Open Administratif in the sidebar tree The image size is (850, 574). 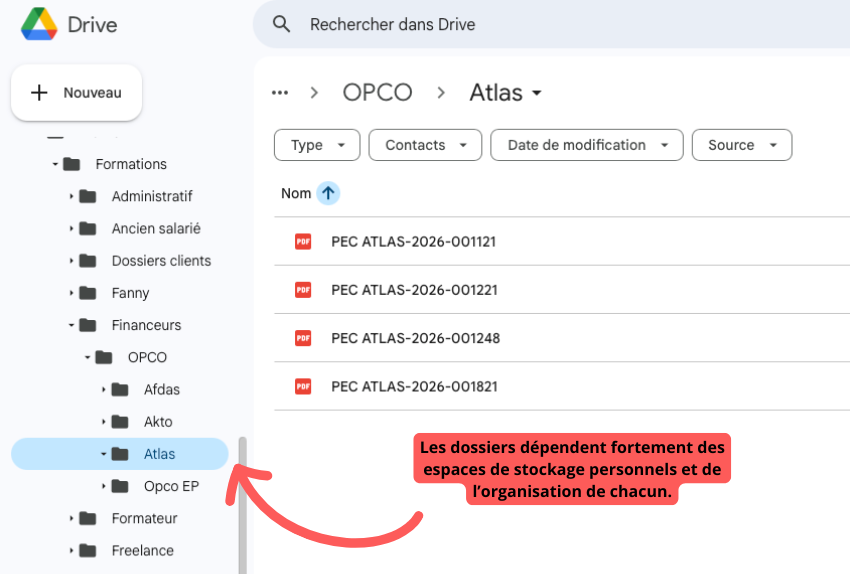pos(152,196)
